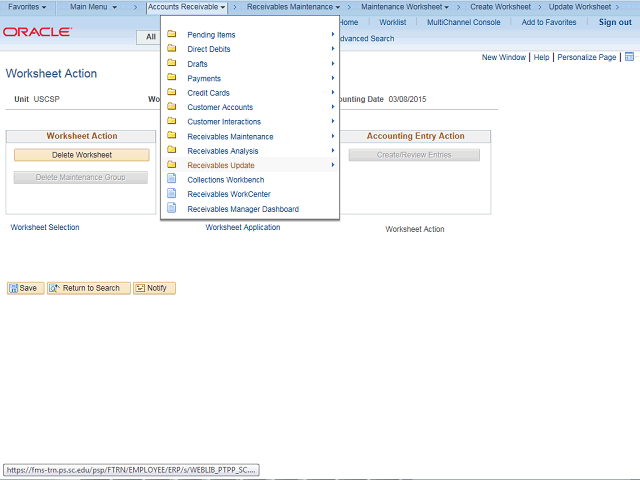The height and width of the screenshot is (480, 640).
Task: Click the Collections Workbench page icon
Action: [x=172, y=178]
